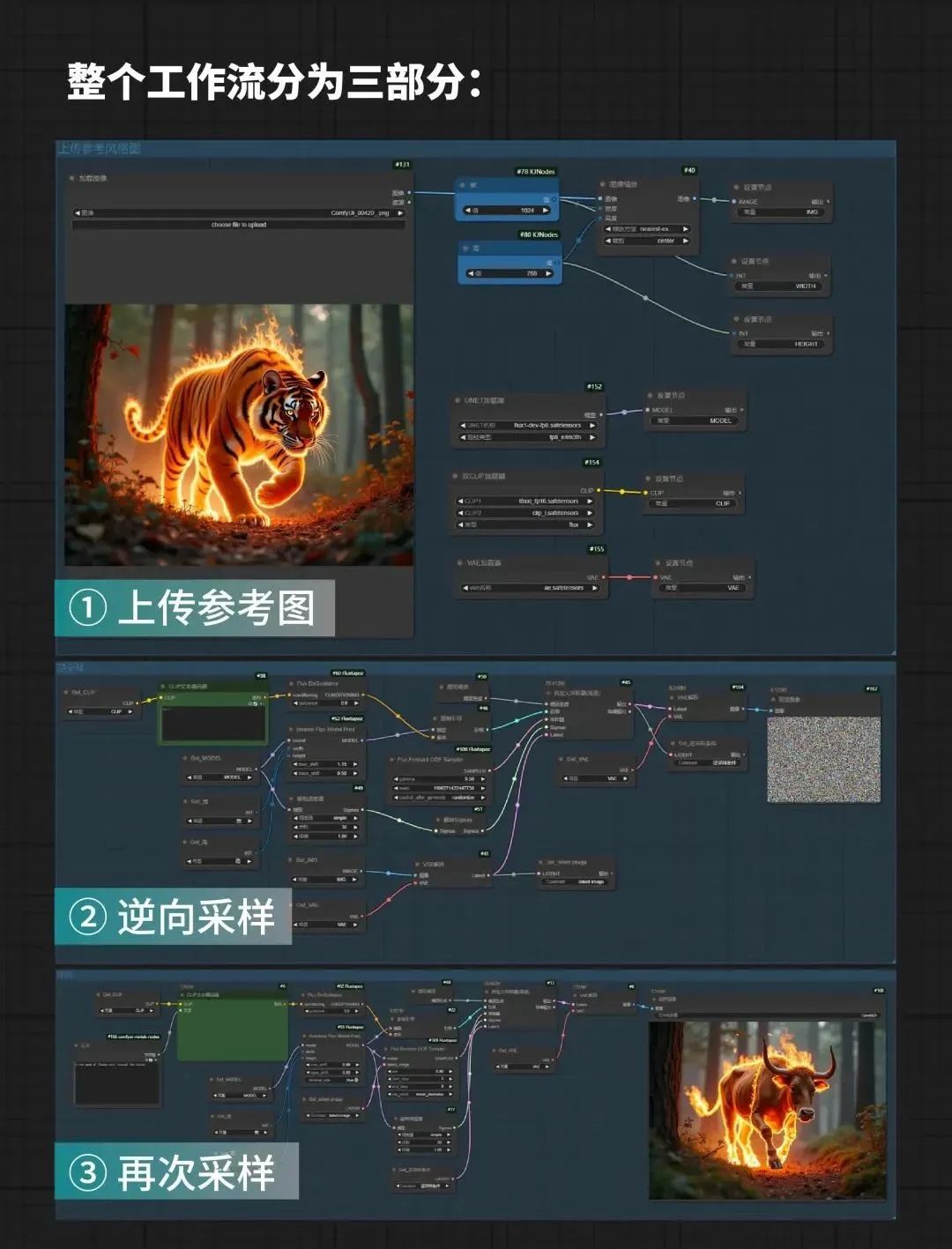Select the t5xxl_fp16.safetensors CLIP1 dropdown
Screen dimensions: 952x1249
click(525, 501)
